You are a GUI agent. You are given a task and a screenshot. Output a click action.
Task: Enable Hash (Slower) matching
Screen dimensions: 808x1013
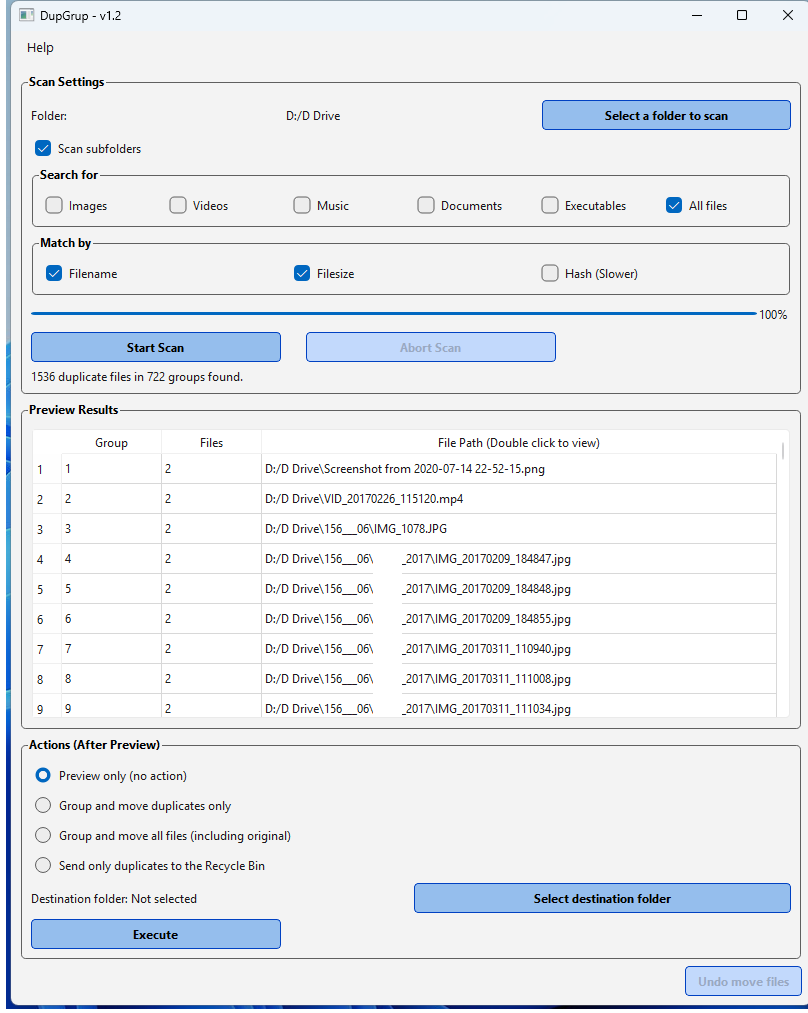(550, 271)
